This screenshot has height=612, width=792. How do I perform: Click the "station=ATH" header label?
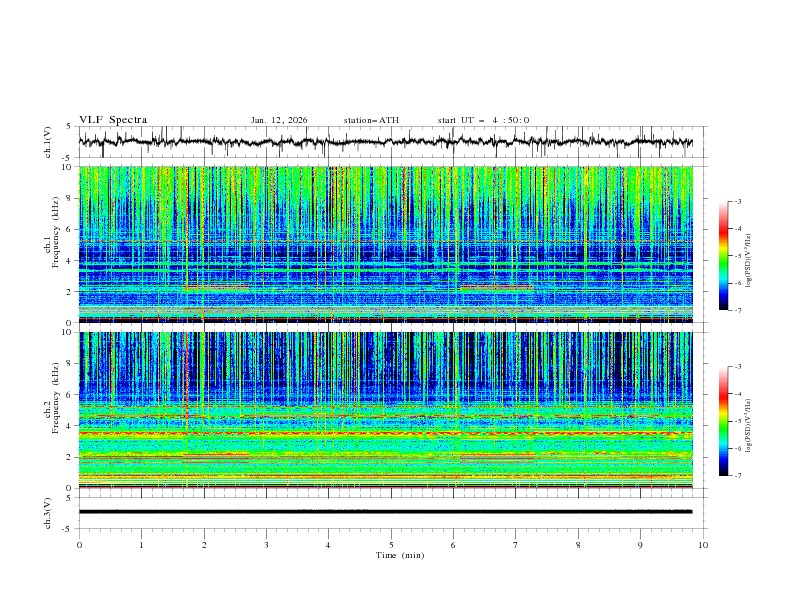(x=371, y=120)
